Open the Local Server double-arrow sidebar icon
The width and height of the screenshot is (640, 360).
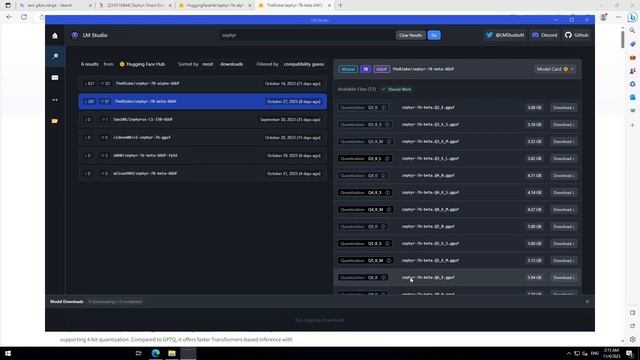[x=55, y=100]
